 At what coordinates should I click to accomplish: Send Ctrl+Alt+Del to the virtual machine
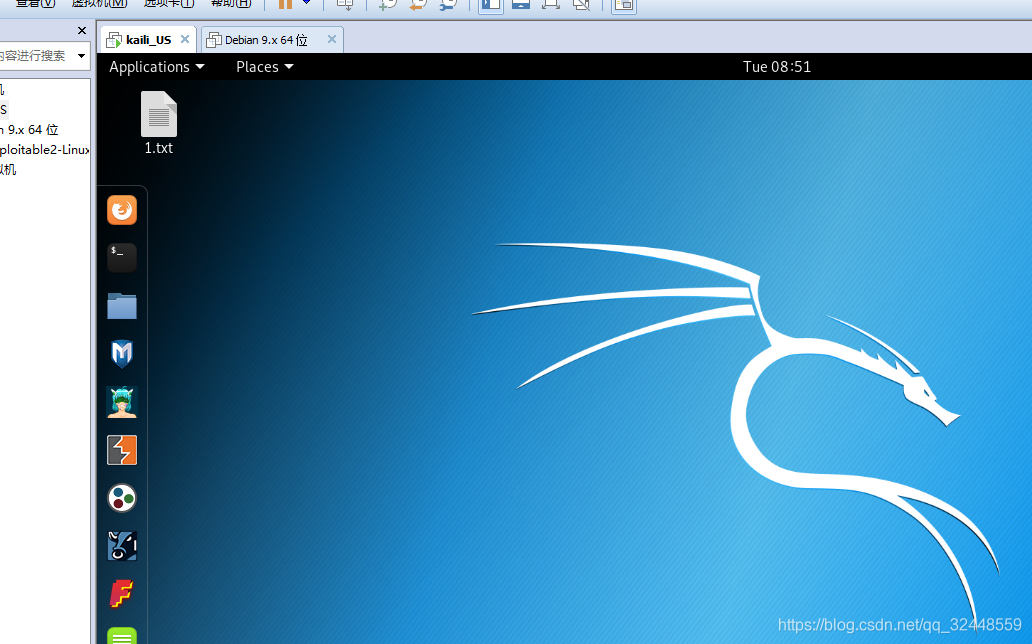[x=345, y=5]
